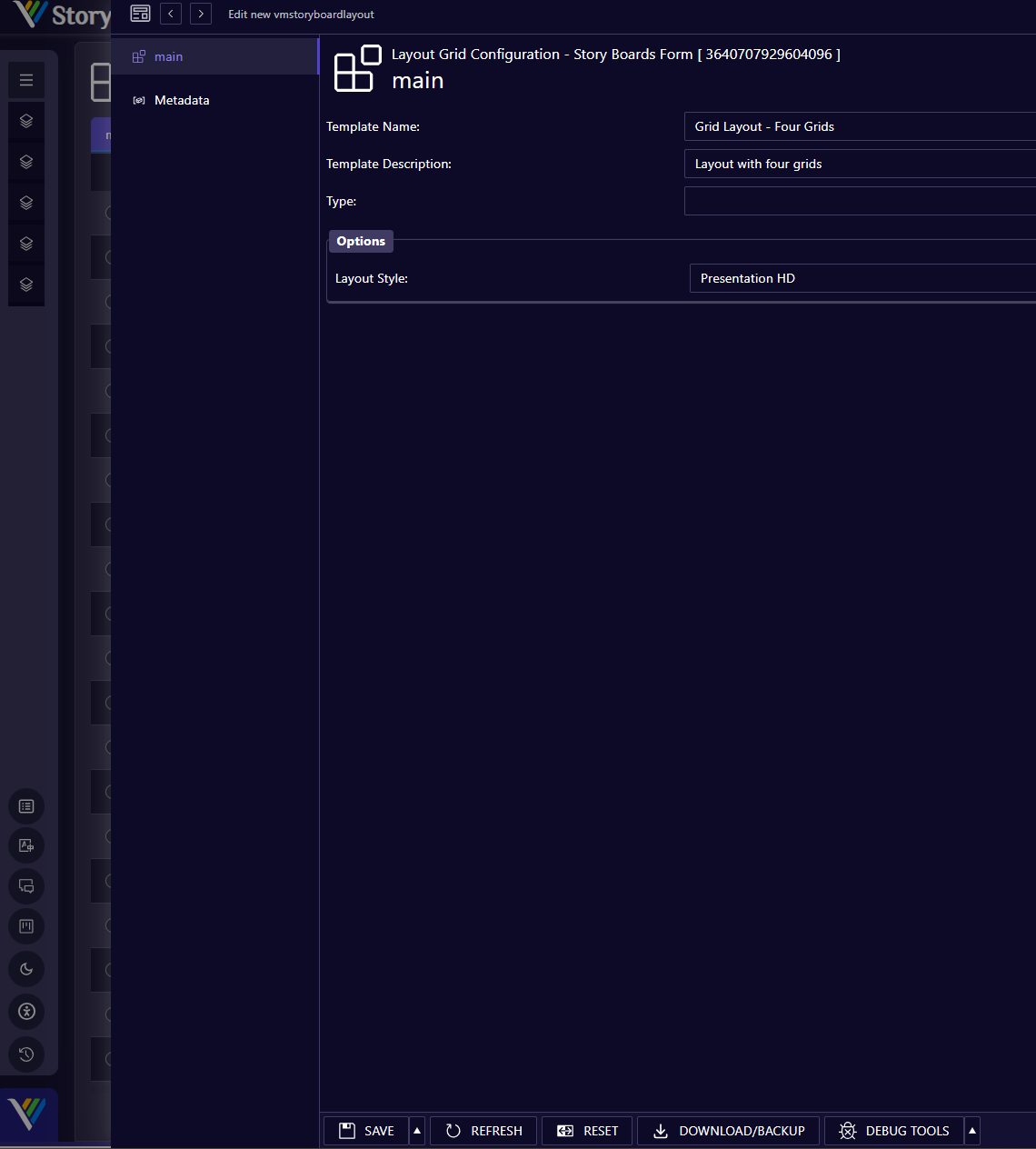Navigate forward with the right arrow

click(201, 14)
